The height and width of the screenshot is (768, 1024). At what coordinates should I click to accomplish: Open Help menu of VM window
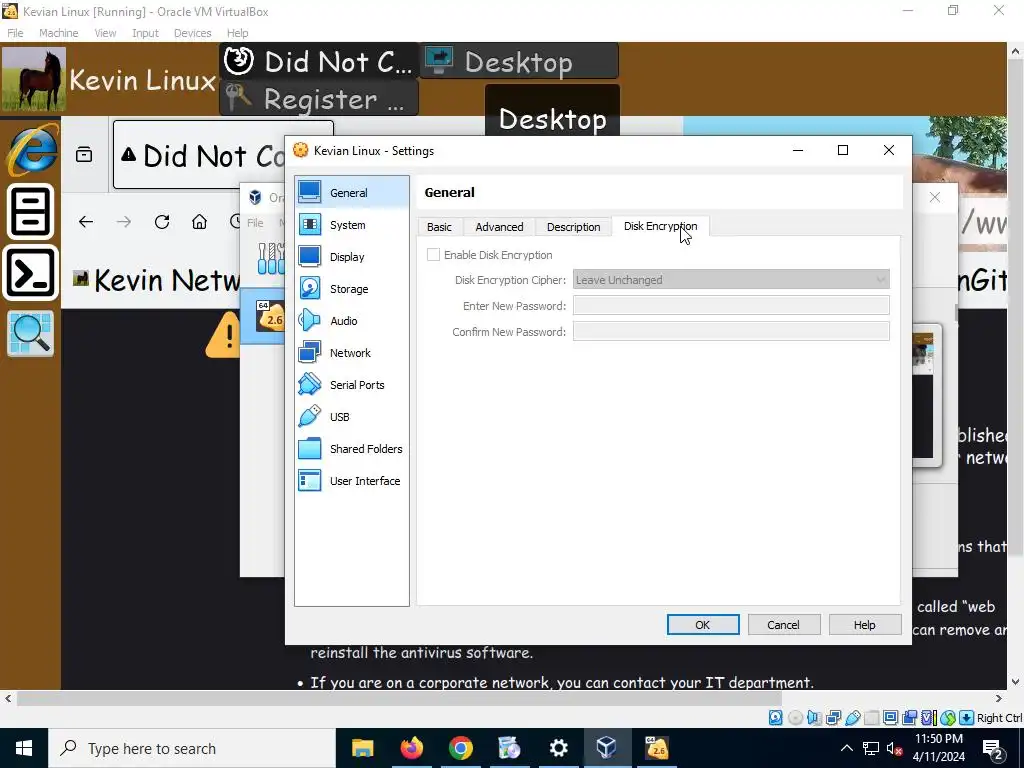click(237, 33)
